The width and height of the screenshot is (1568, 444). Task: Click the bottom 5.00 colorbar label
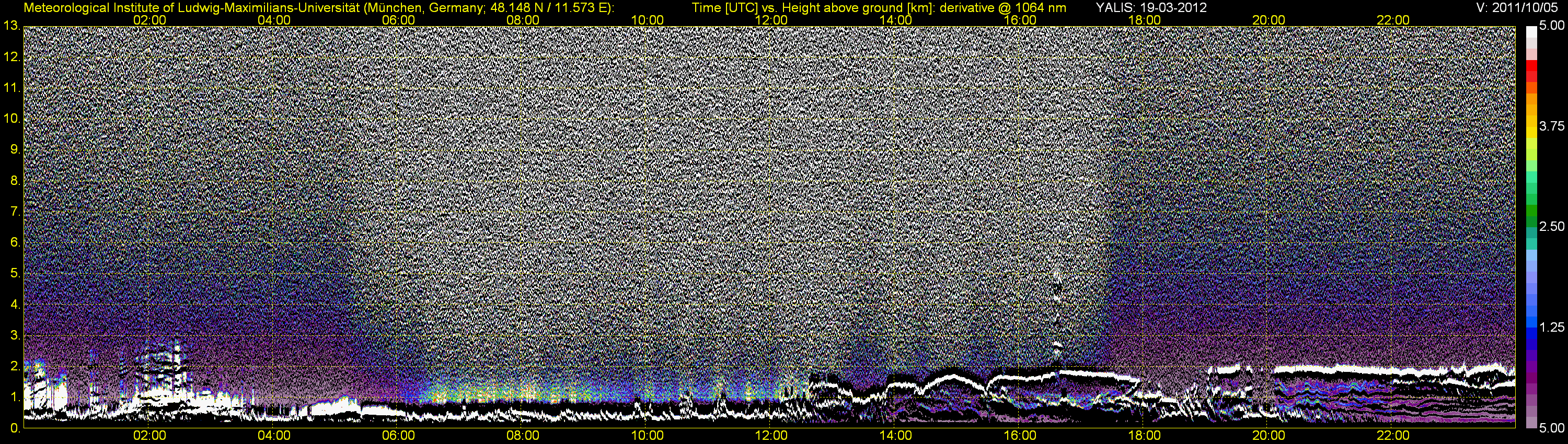[x=1552, y=428]
